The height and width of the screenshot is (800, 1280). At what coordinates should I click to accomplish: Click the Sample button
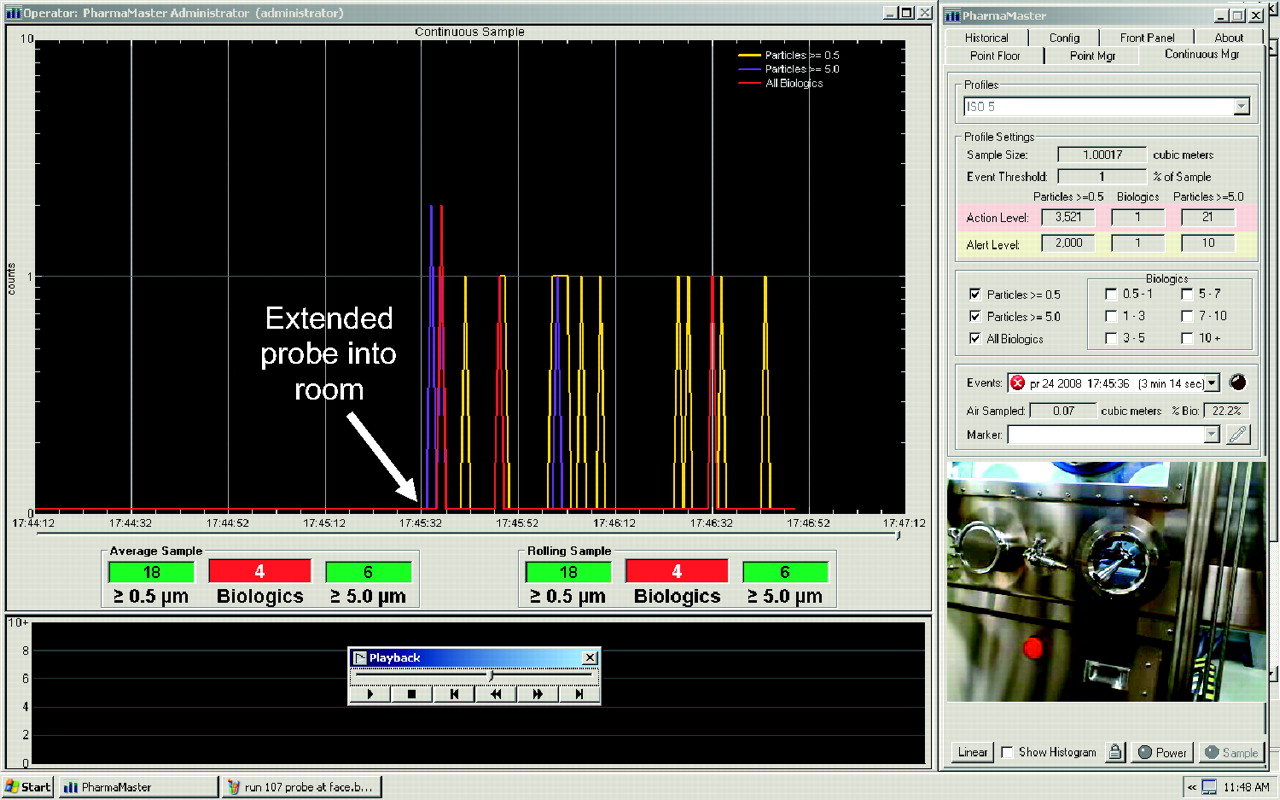pos(1231,752)
